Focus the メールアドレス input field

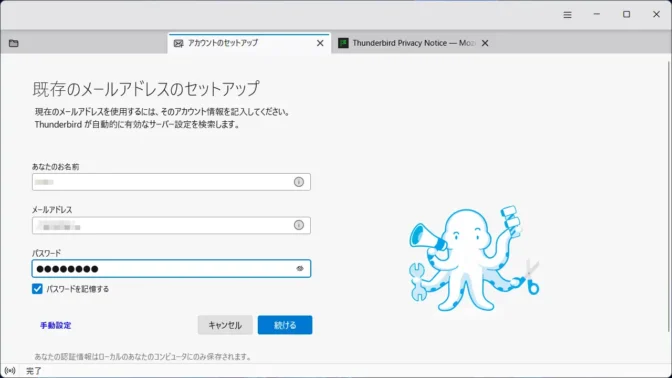(x=171, y=225)
